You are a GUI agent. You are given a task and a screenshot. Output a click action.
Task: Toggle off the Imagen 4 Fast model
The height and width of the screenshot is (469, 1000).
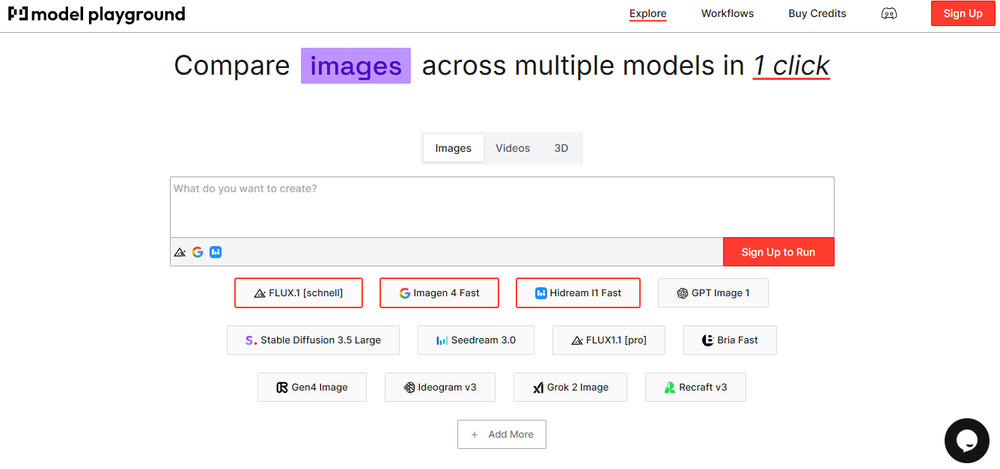439,293
